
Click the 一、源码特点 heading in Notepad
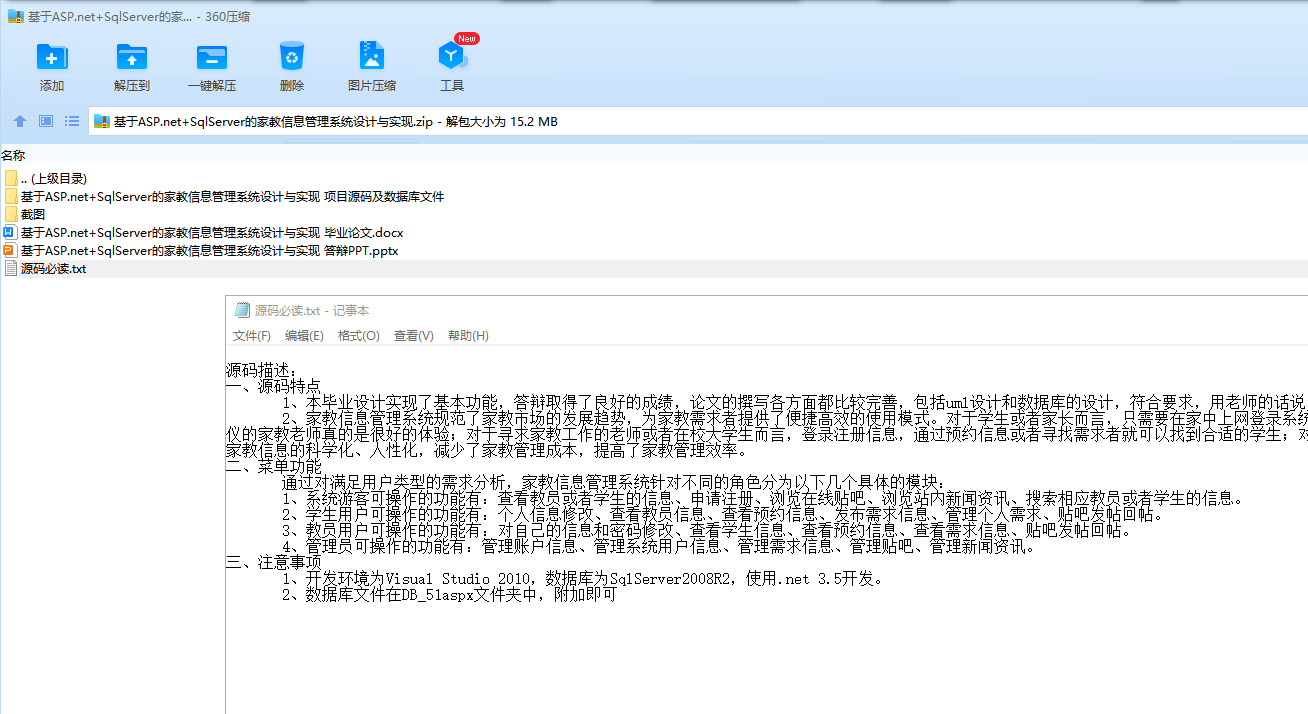274,386
